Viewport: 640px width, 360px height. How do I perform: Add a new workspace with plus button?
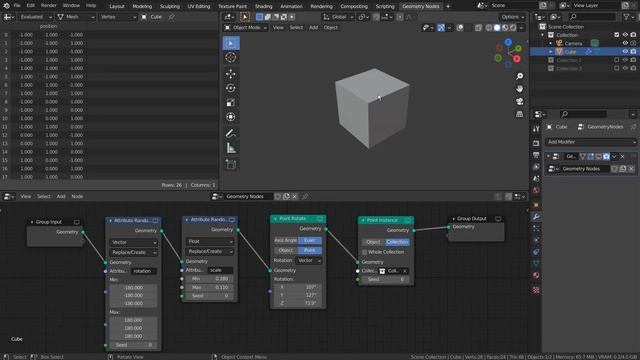coord(448,6)
